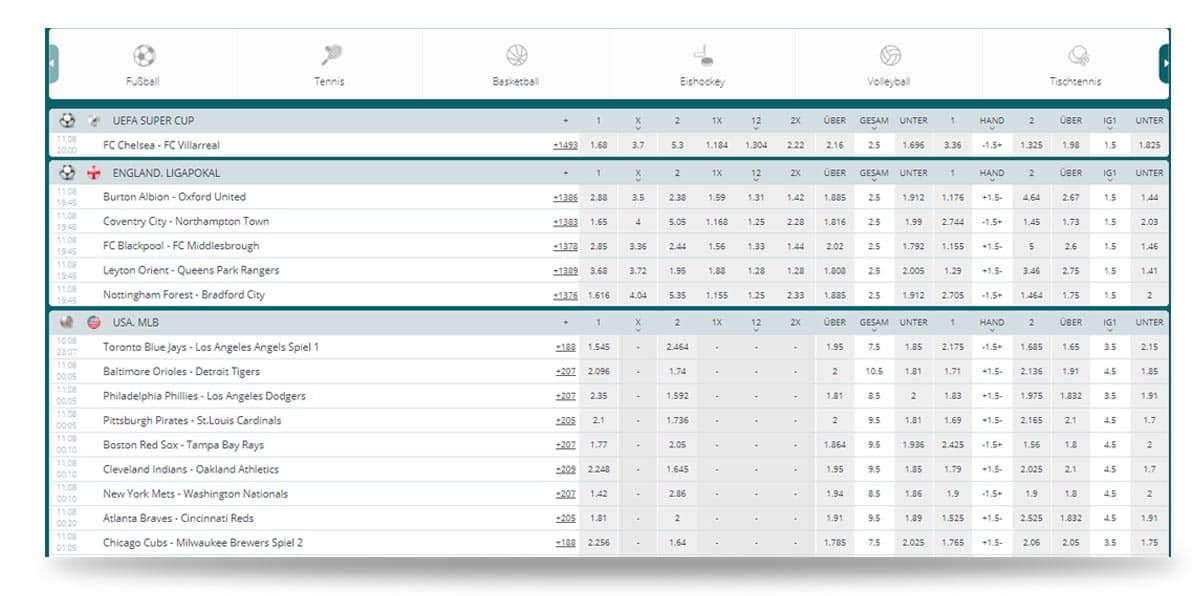
Task: Open FC Blackpool - FC Middlesbrough match
Action: [181, 246]
